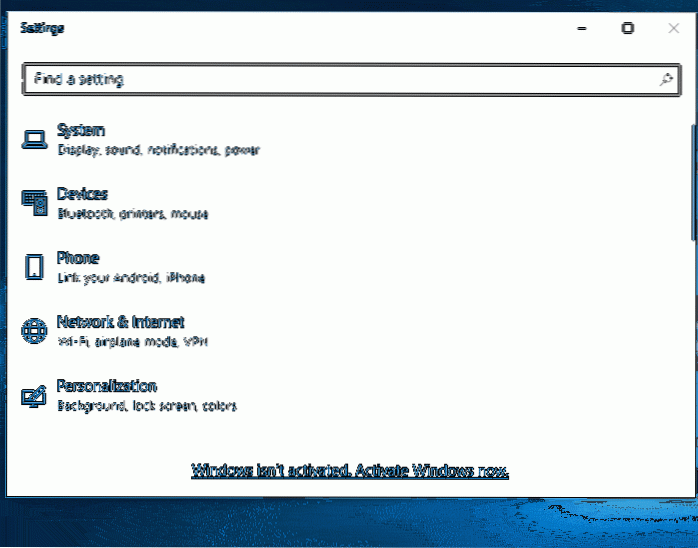Click 'Display, sound, notifications, power' description
Image resolution: width=698 pixels, height=548 pixels.
(x=158, y=150)
